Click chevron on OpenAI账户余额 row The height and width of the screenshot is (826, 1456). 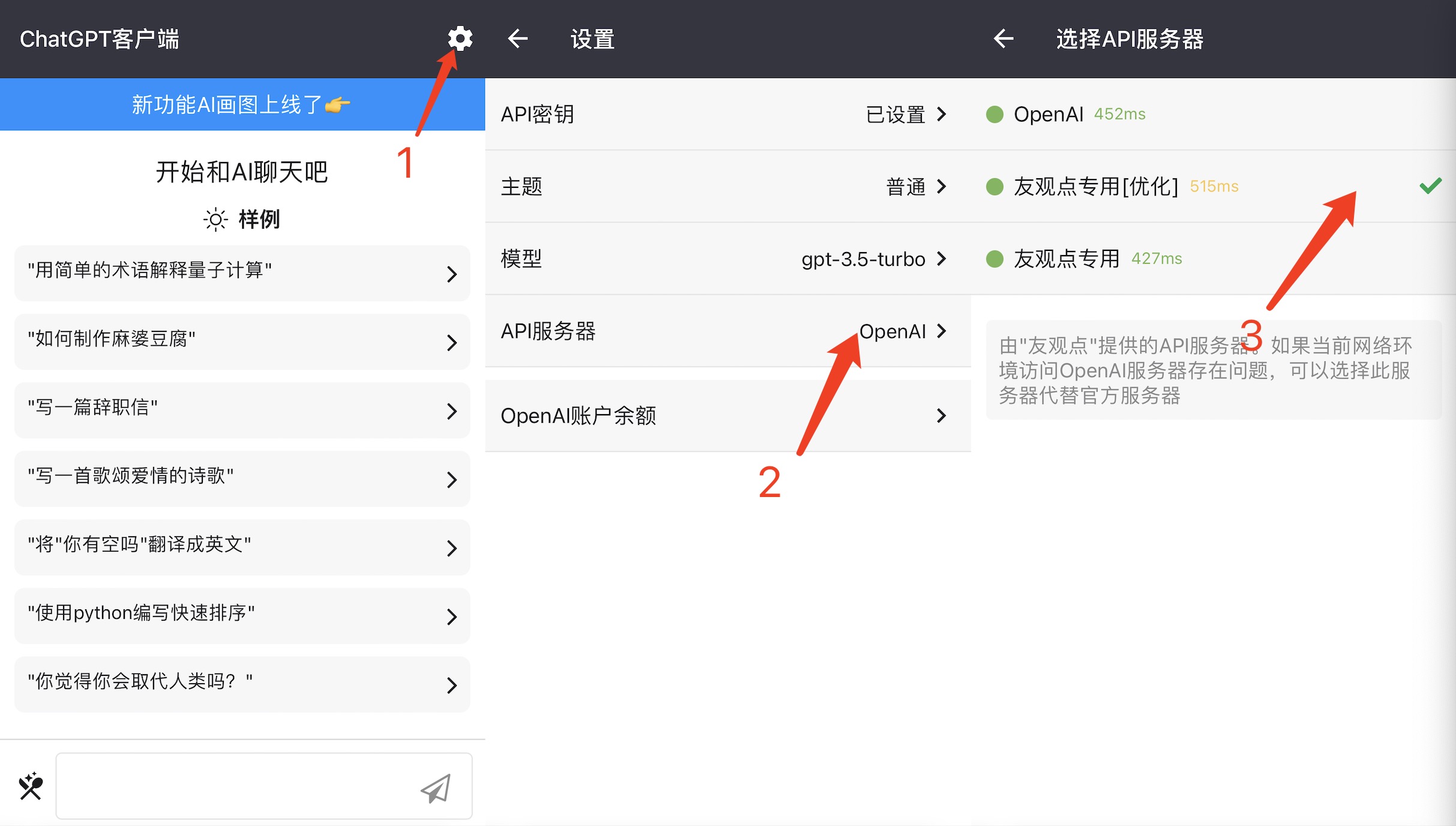942,415
